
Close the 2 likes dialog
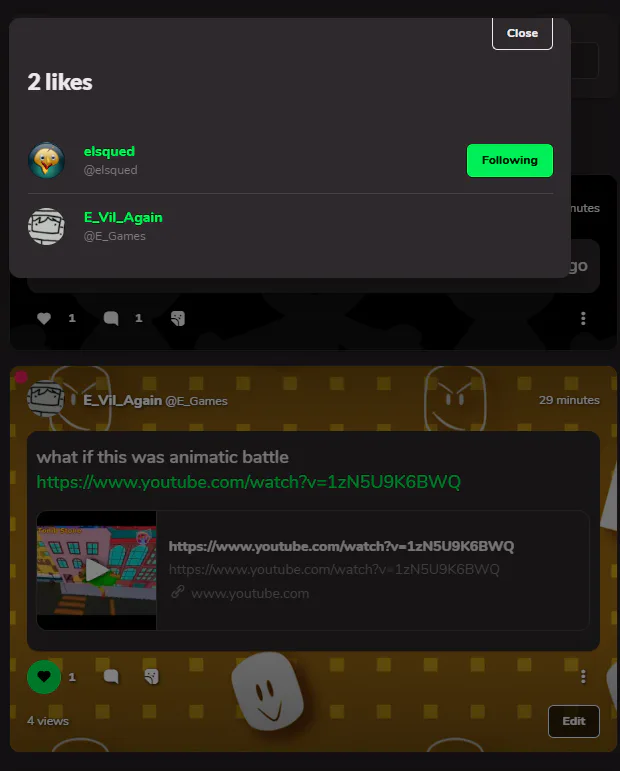point(522,33)
